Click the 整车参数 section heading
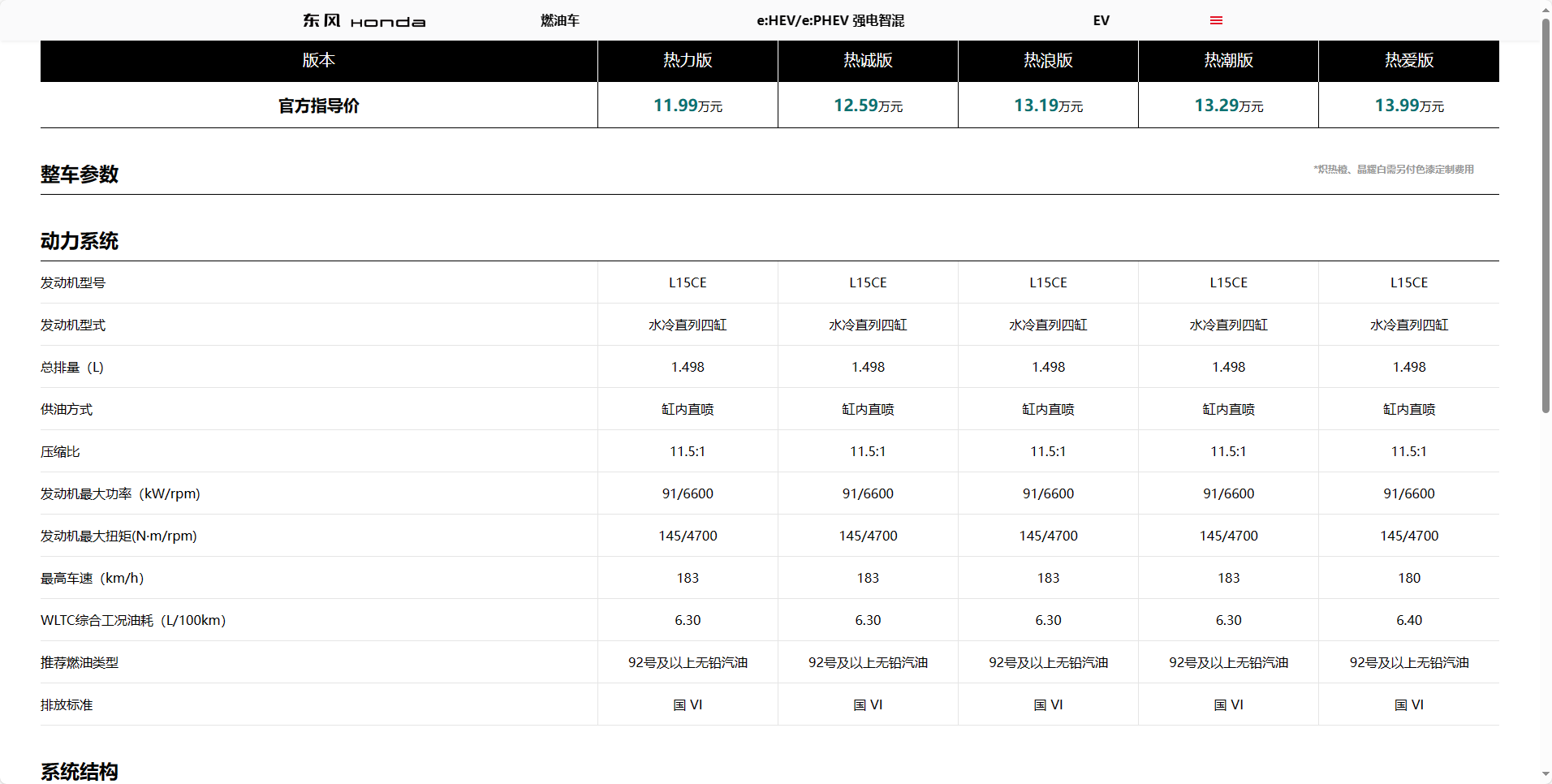 (x=80, y=174)
